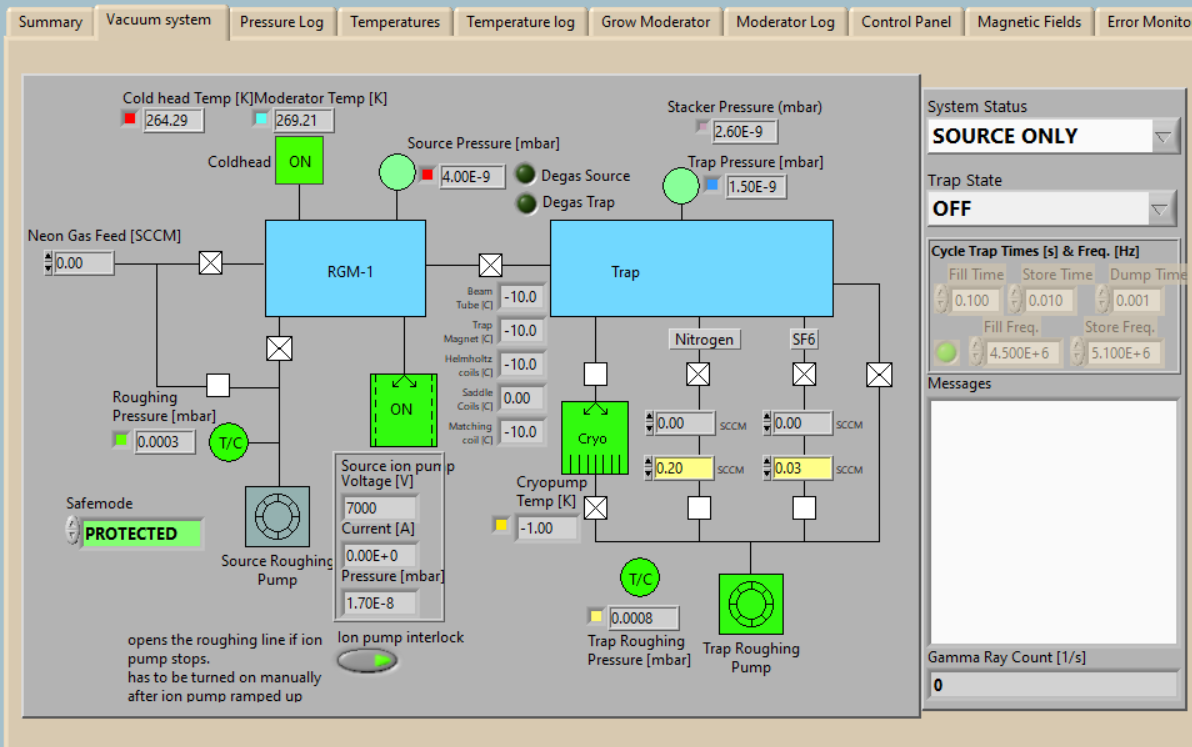Open the Trap State dropdown
The image size is (1192, 747).
click(1160, 209)
